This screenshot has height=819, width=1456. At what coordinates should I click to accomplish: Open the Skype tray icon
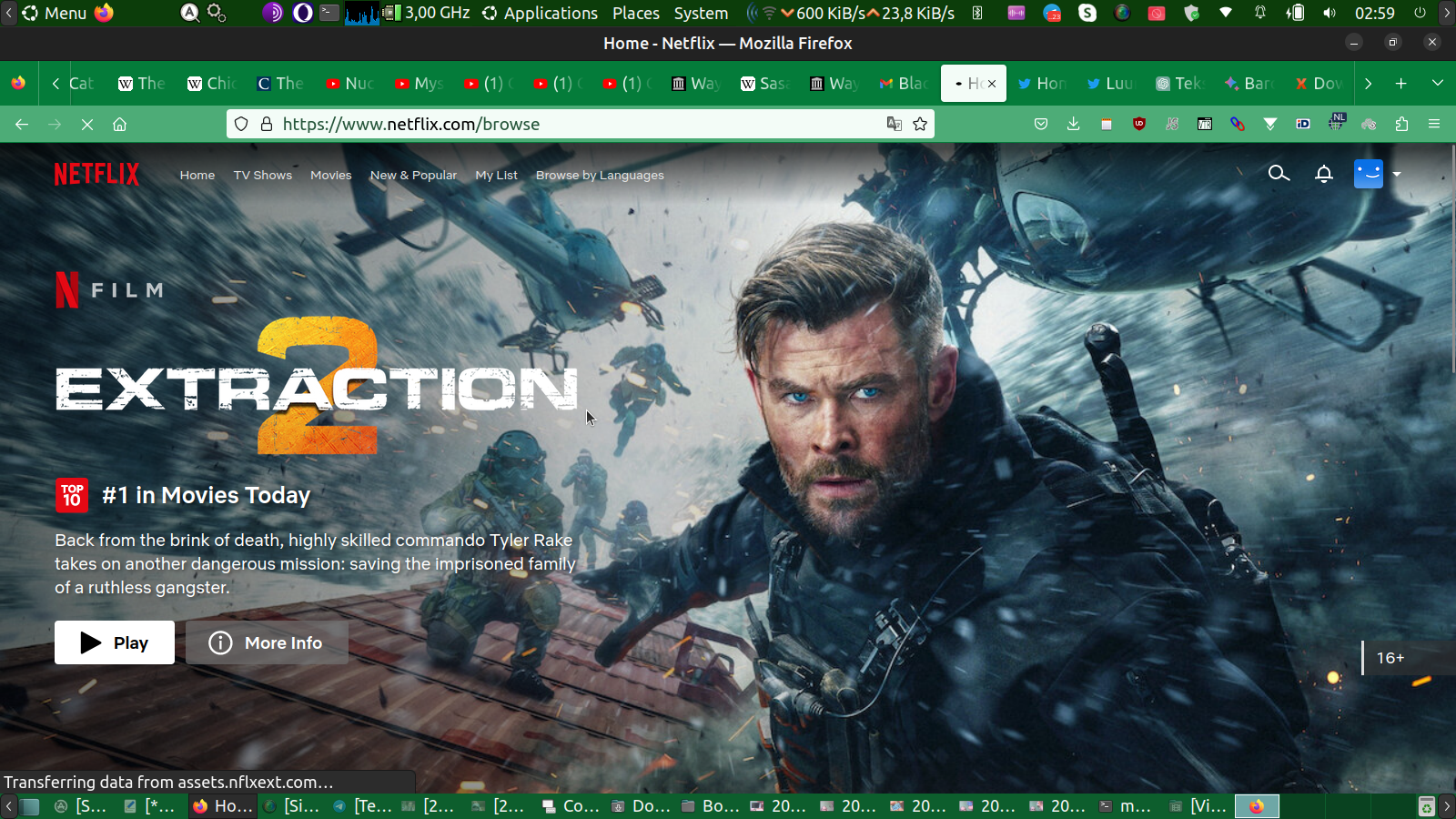click(1087, 13)
